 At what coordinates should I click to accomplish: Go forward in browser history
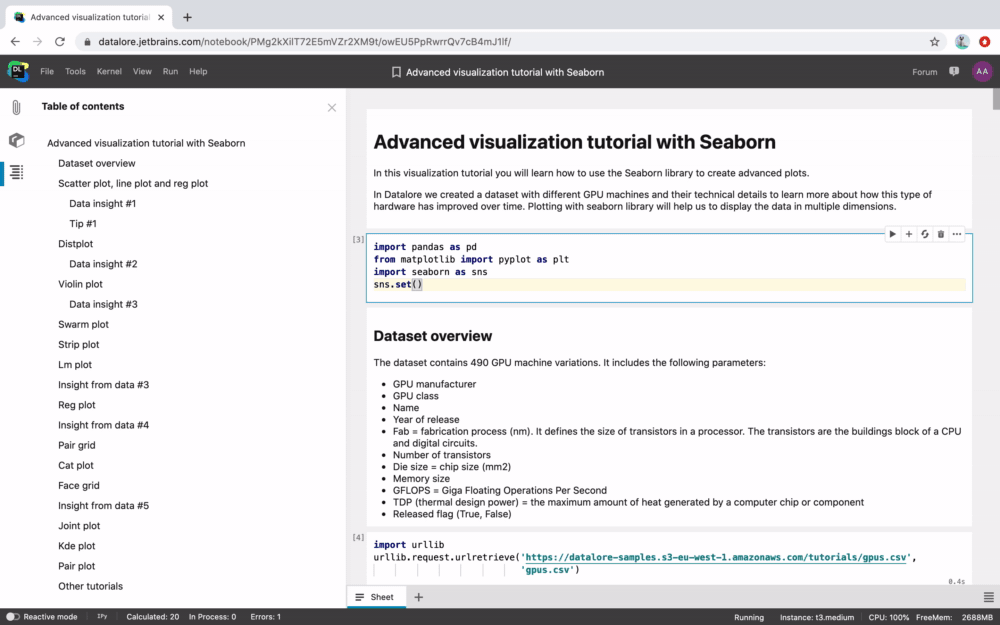click(38, 41)
